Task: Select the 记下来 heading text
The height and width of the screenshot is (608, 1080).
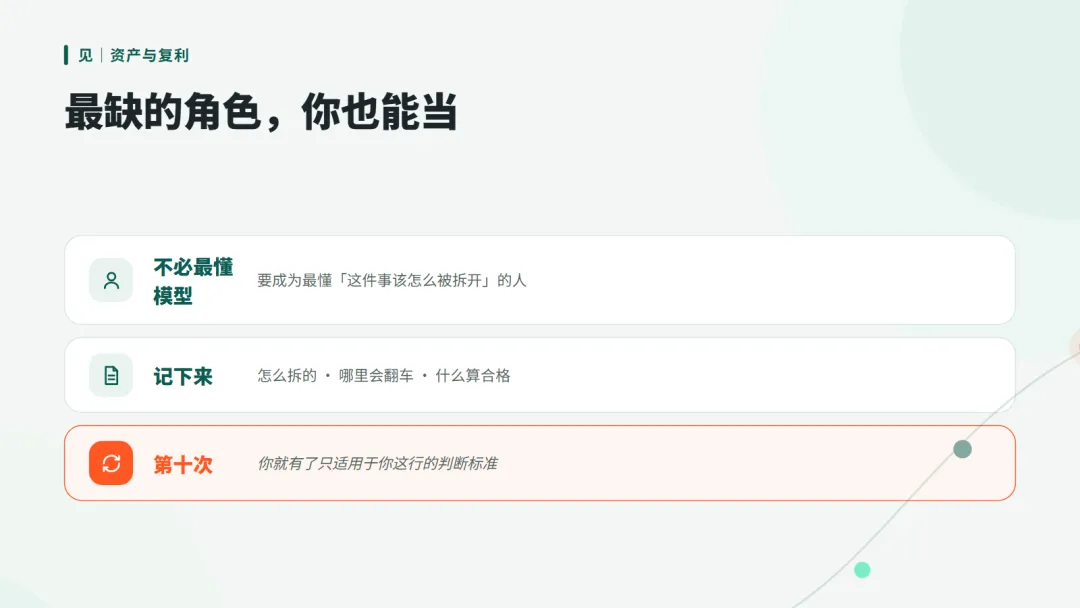Action: (x=183, y=376)
